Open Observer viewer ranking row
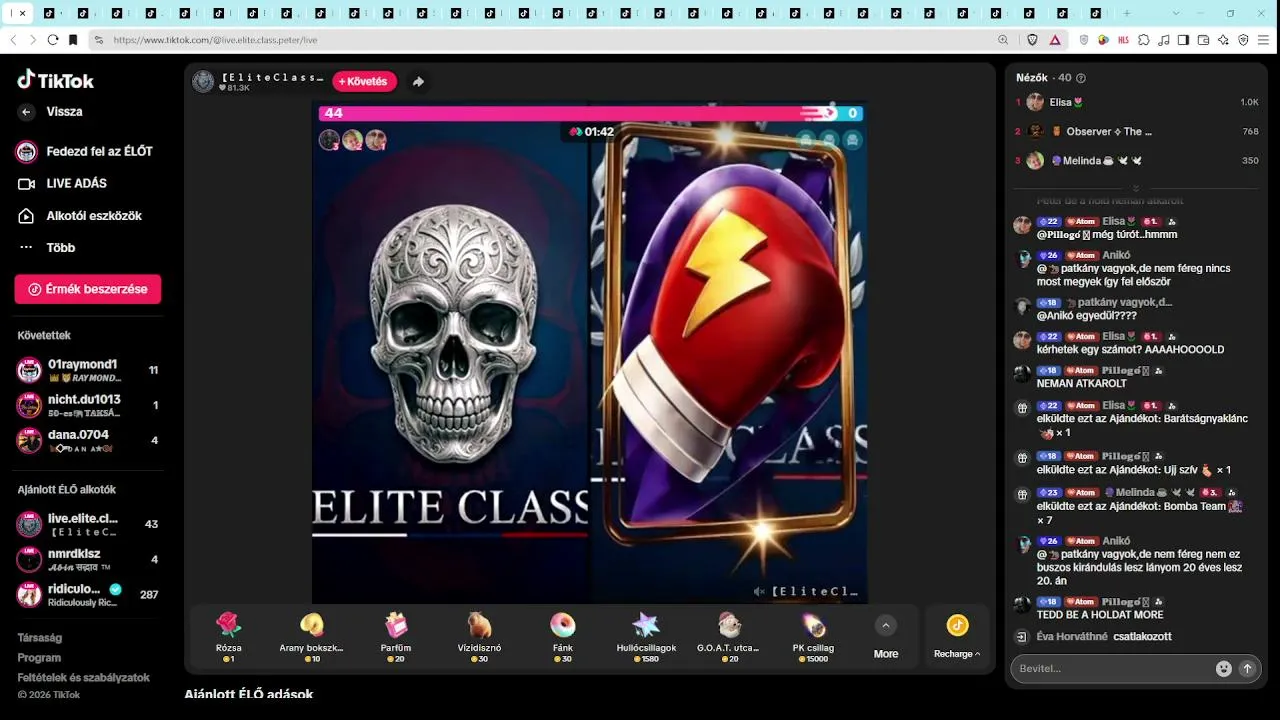The image size is (1280, 720). [x=1137, y=131]
